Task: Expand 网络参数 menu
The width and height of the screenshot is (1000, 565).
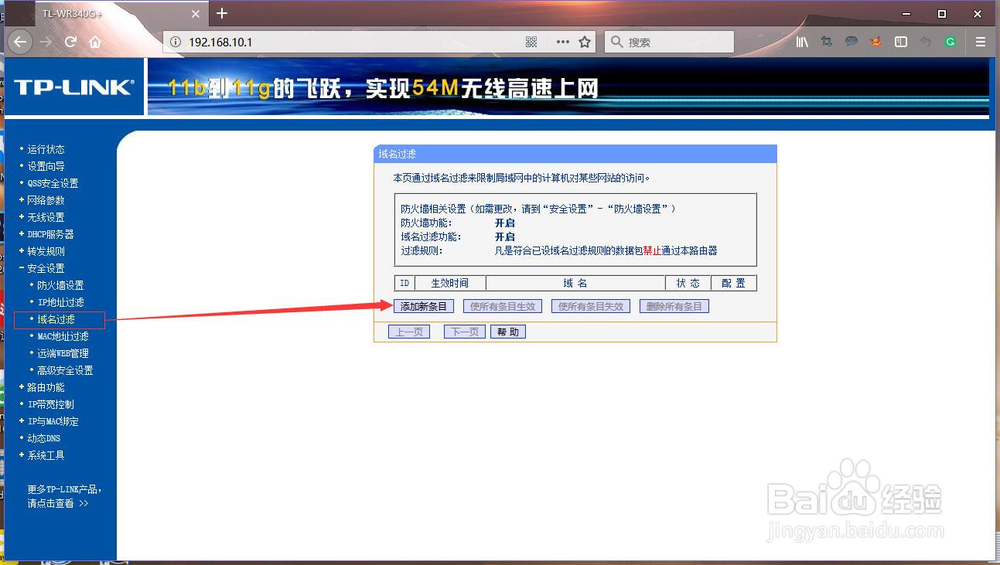Action: click(x=46, y=200)
